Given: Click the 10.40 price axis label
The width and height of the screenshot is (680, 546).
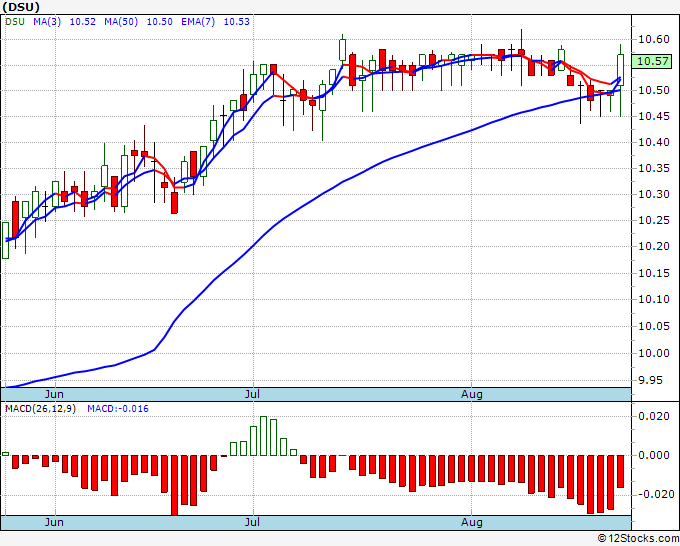Looking at the screenshot, I should pyautogui.click(x=654, y=142).
